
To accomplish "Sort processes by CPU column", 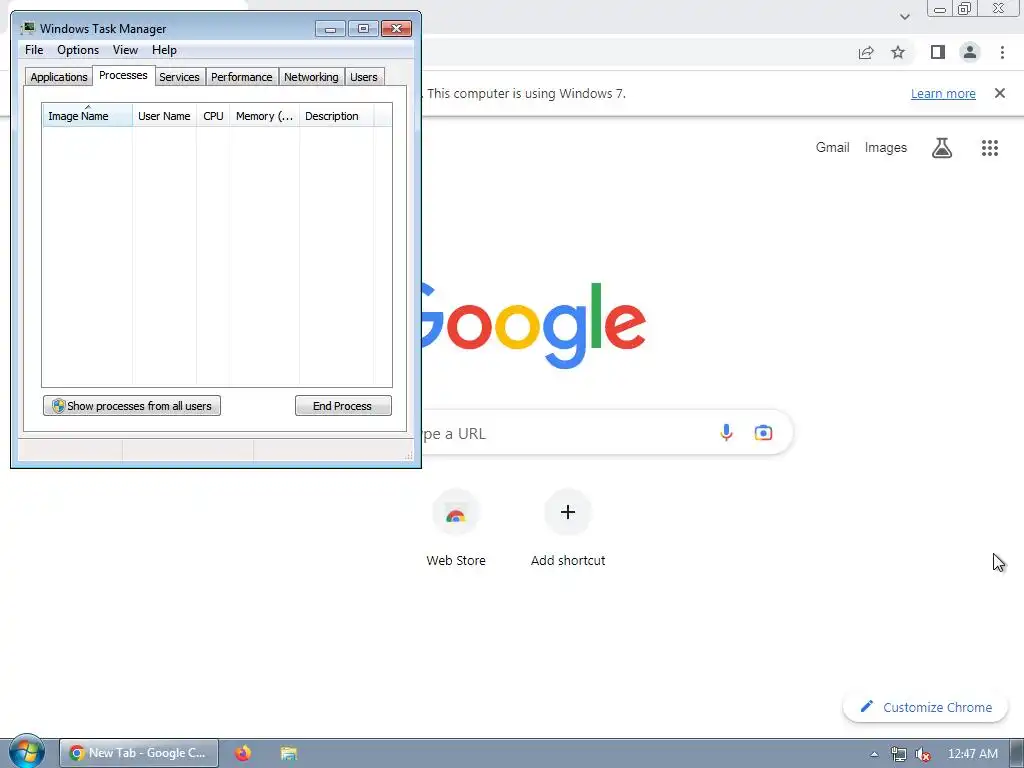I will coord(213,116).
